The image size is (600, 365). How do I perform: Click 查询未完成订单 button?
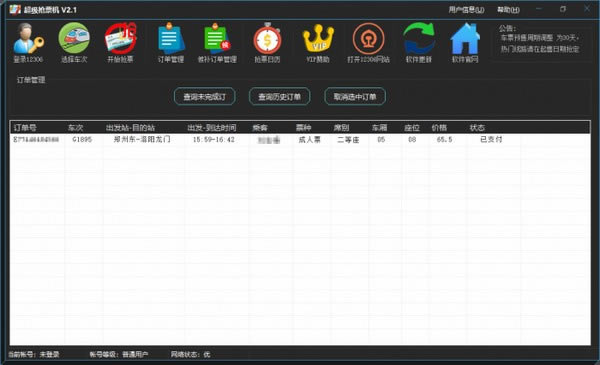tap(204, 96)
